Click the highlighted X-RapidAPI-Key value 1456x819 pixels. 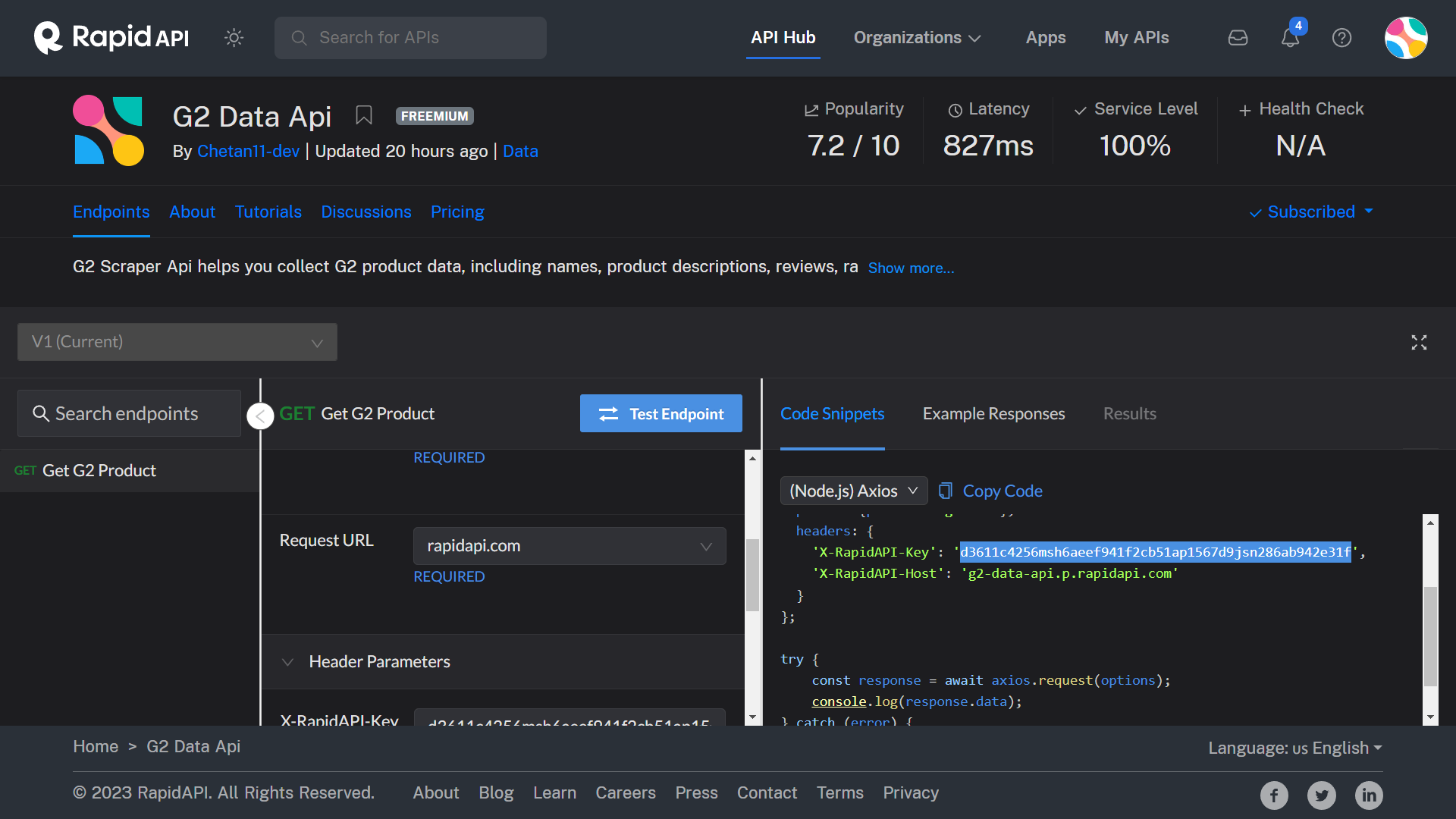[x=1155, y=552]
